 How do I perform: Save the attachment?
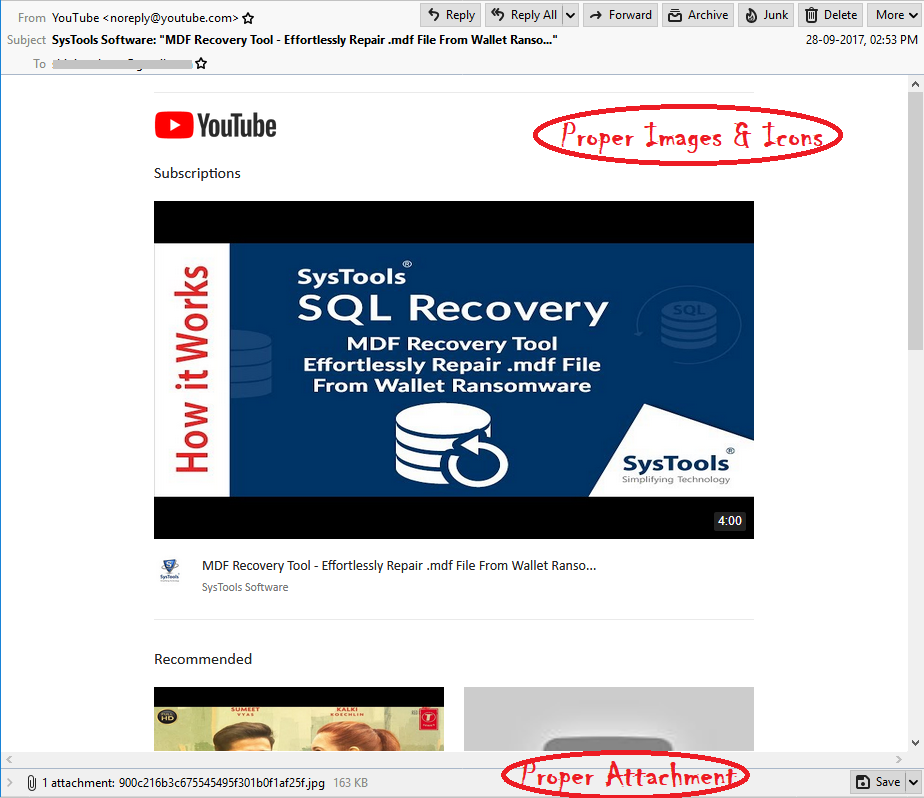[879, 782]
